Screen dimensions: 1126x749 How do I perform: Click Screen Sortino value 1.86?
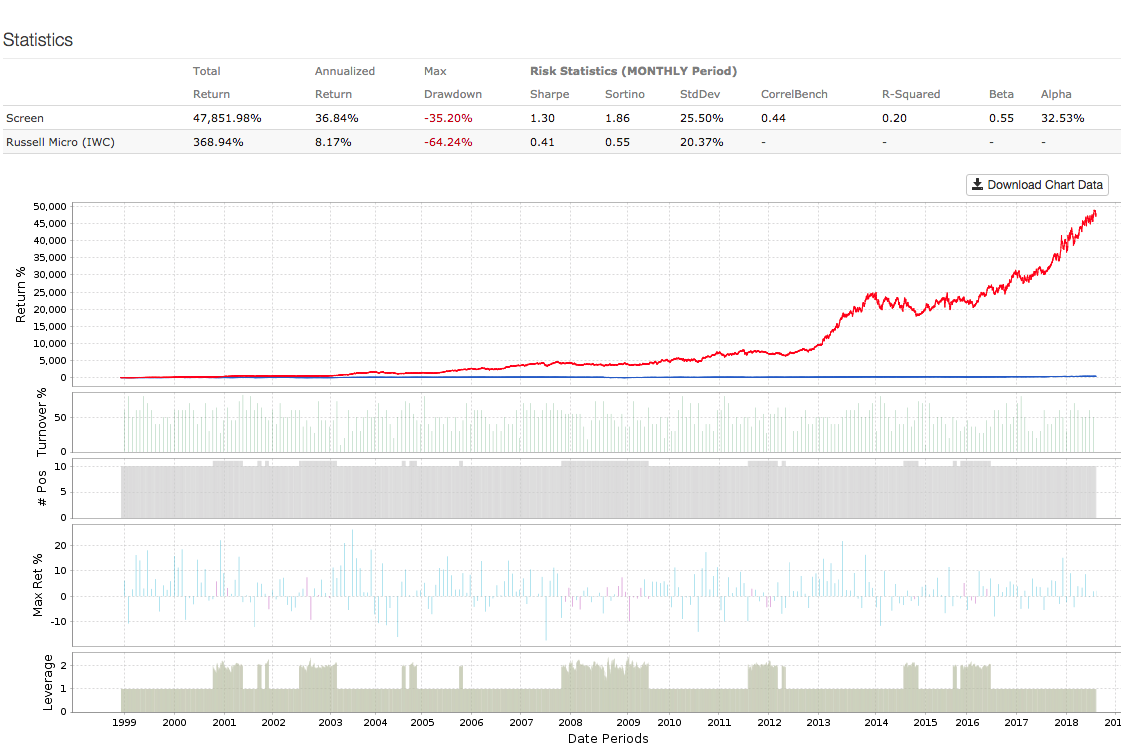pyautogui.click(x=617, y=118)
